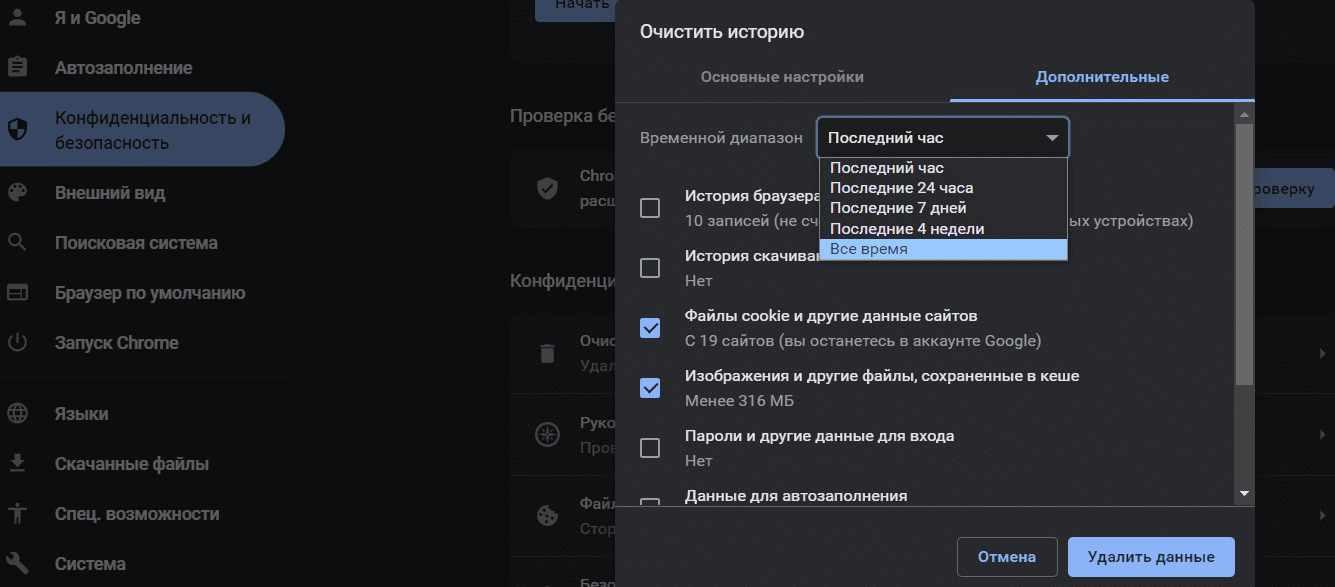Open the Временной диапазон dropdown
Viewport: 1335px width, 587px height.
click(943, 138)
